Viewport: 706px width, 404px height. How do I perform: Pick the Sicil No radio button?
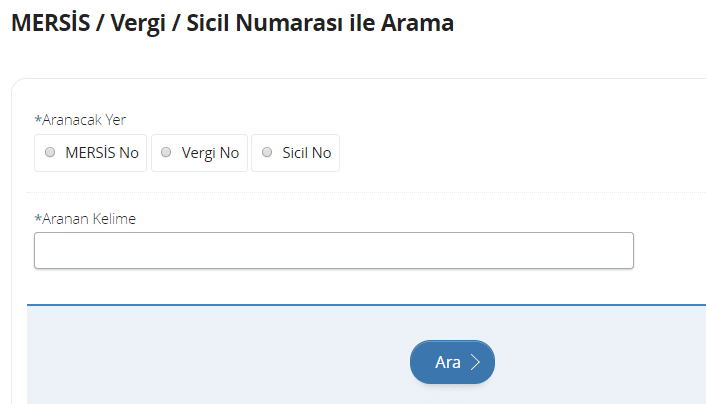[x=267, y=153]
